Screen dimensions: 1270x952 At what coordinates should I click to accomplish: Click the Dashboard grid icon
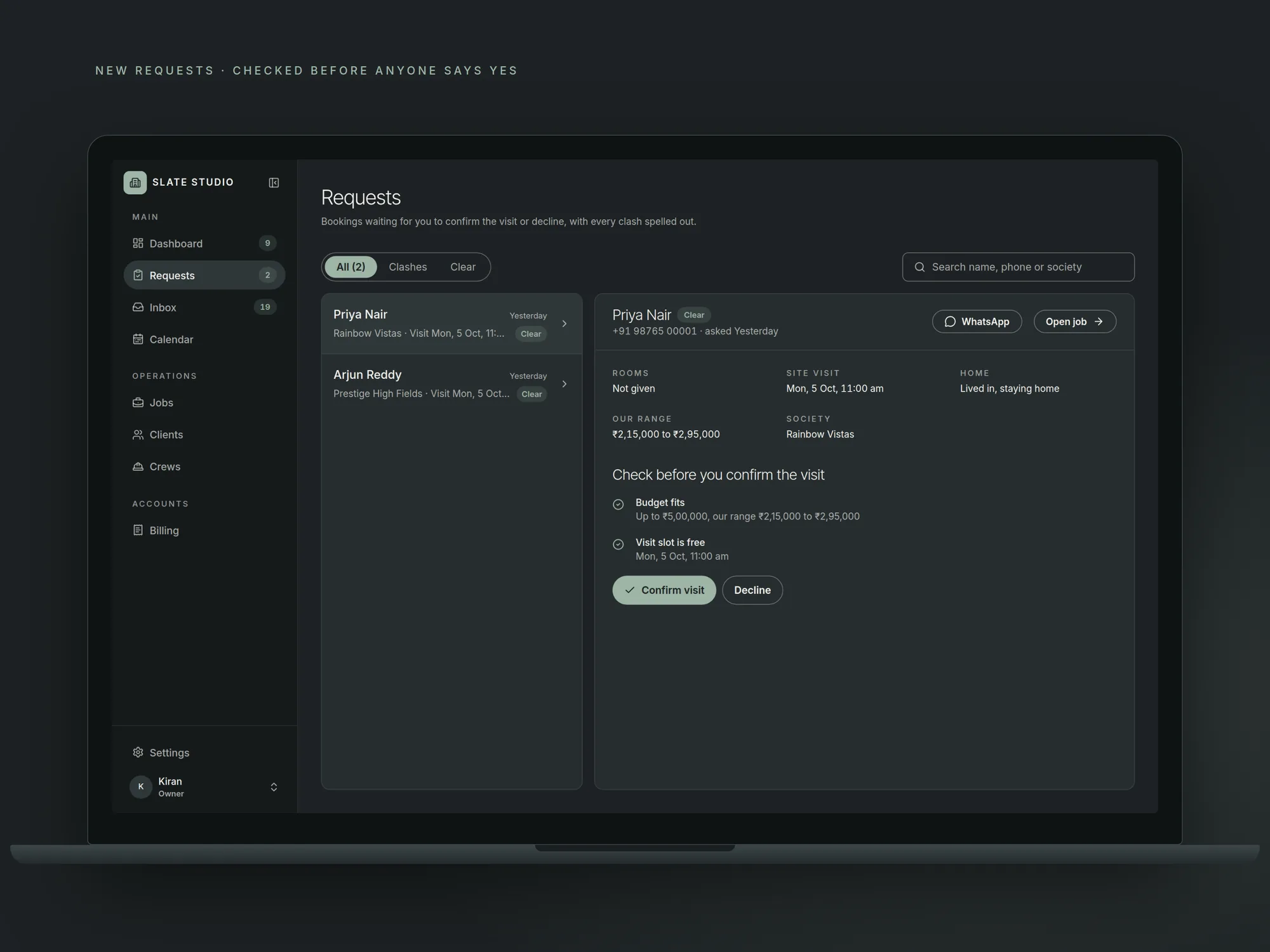pyautogui.click(x=138, y=243)
